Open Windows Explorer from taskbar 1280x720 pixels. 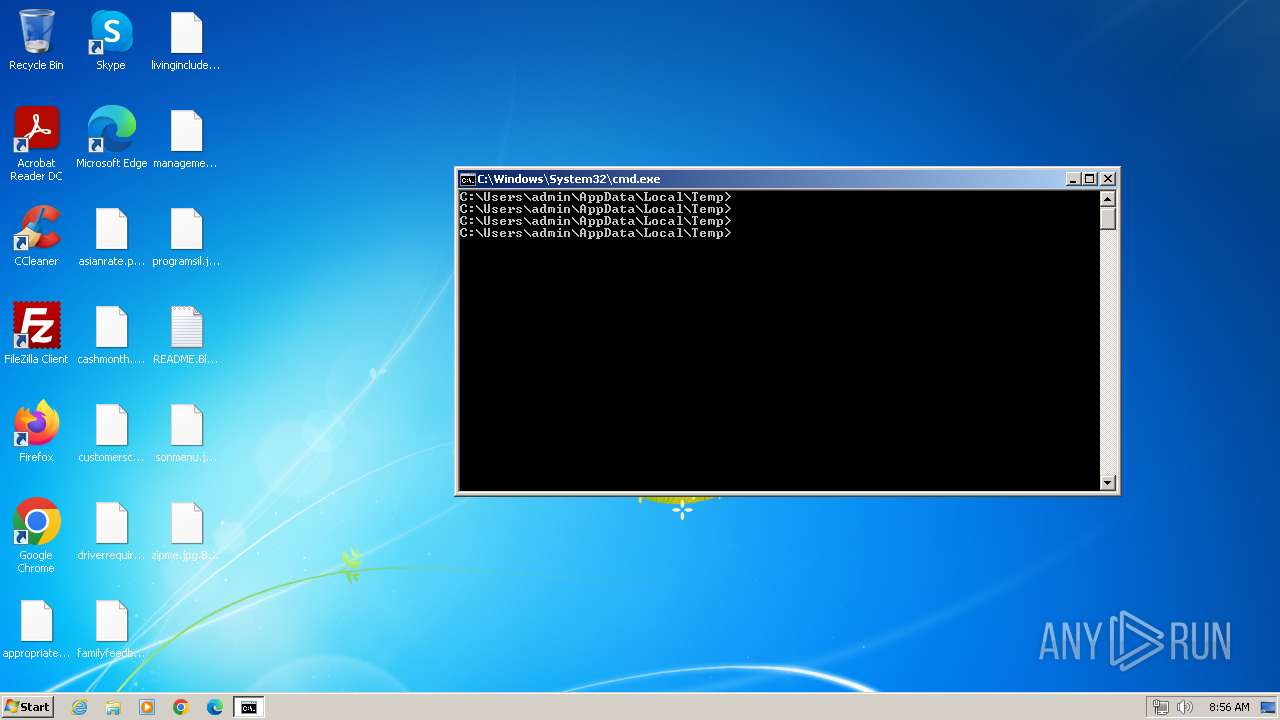click(113, 707)
